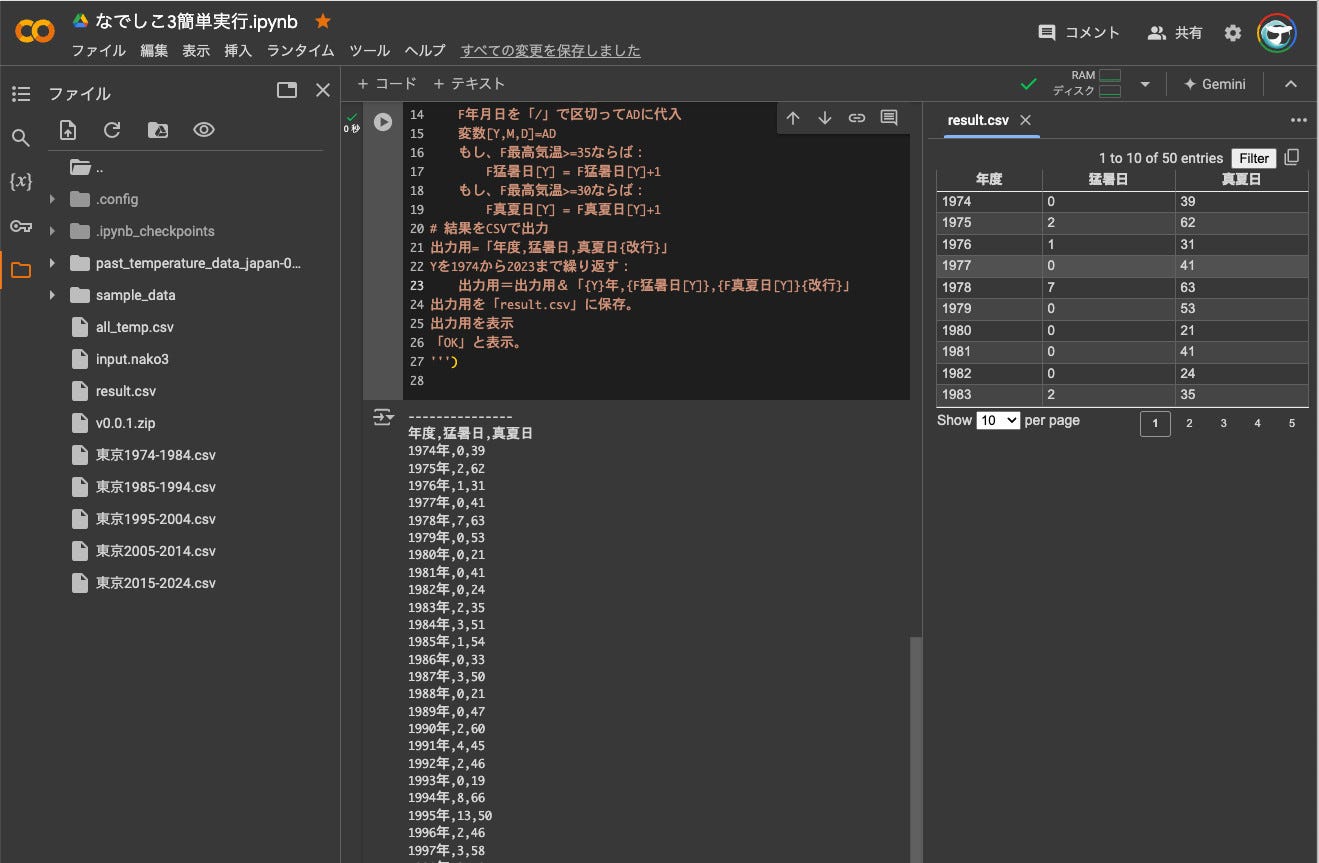Add a code cell with + コード
The height and width of the screenshot is (863, 1319).
click(386, 84)
